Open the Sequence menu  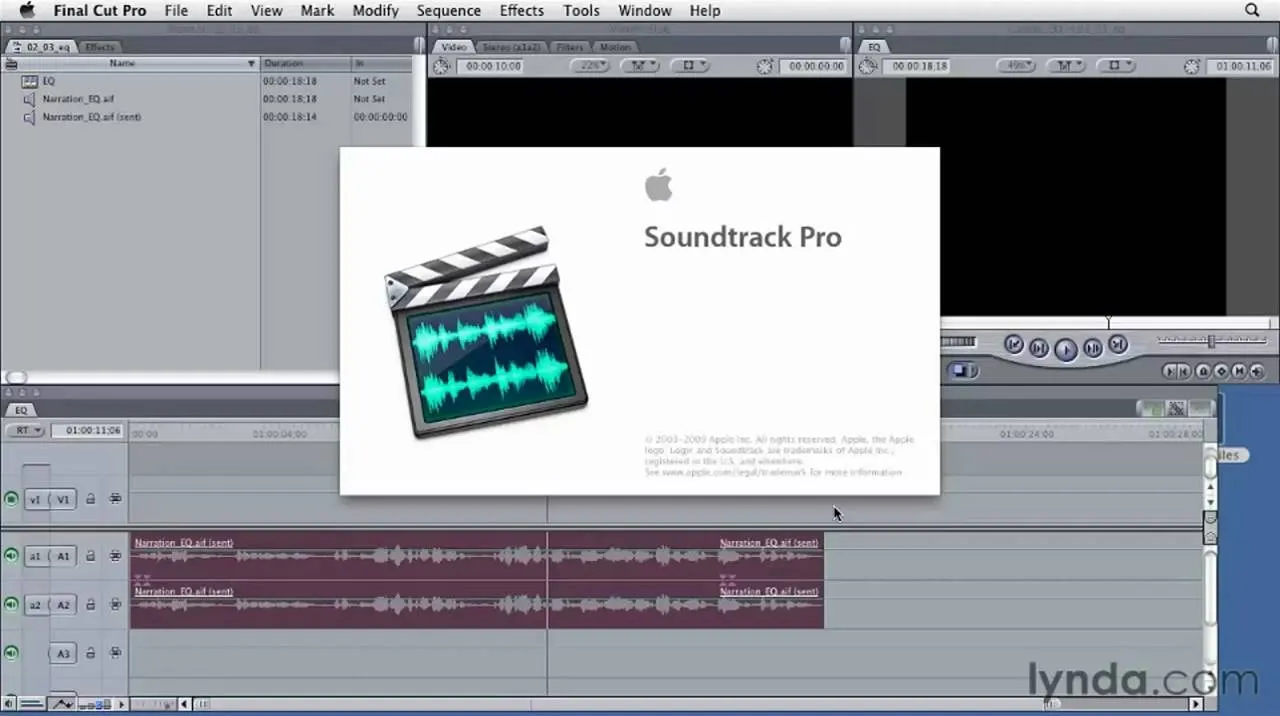click(449, 10)
